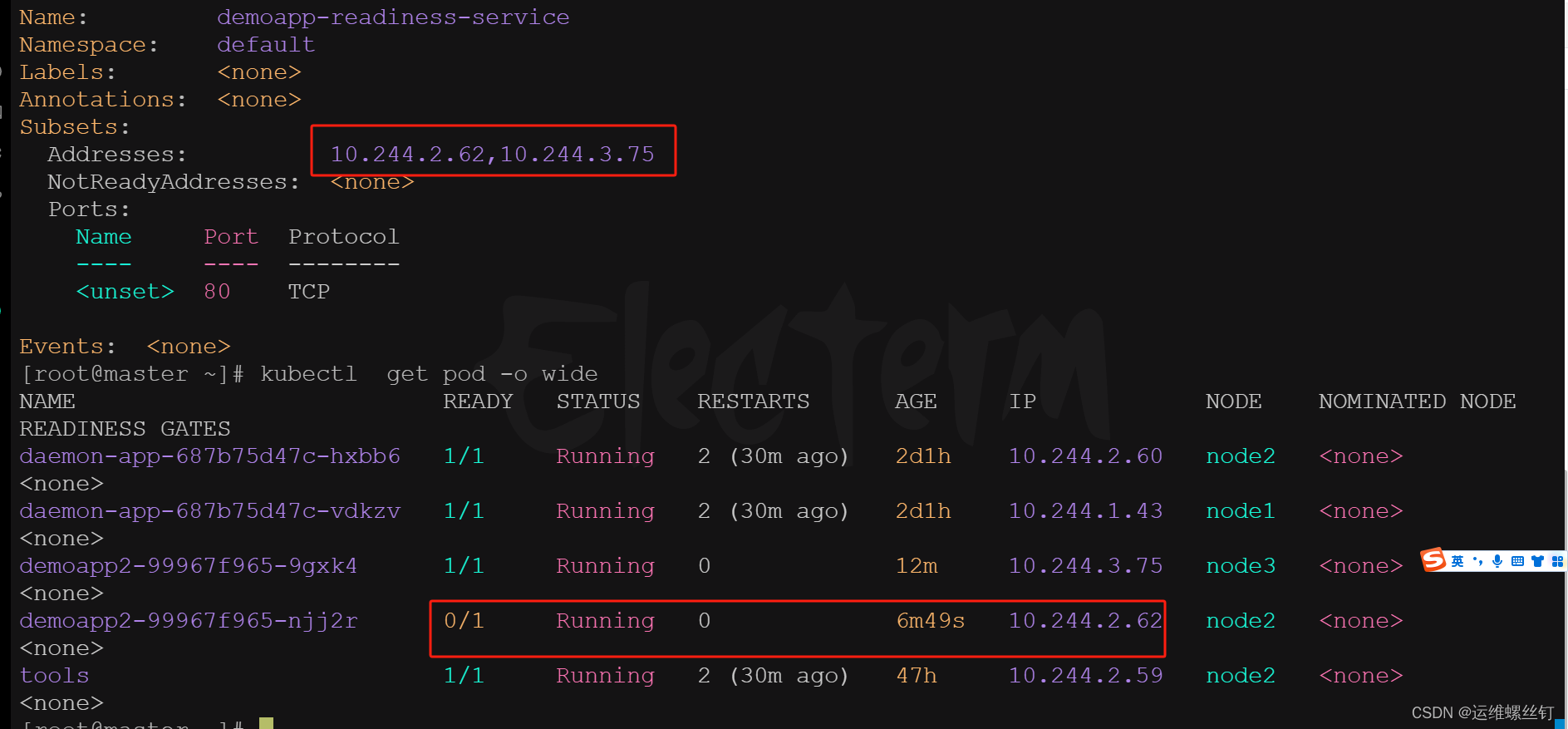Click IP 10.244.1.43
This screenshot has width=1568, height=729.
pos(1085,511)
